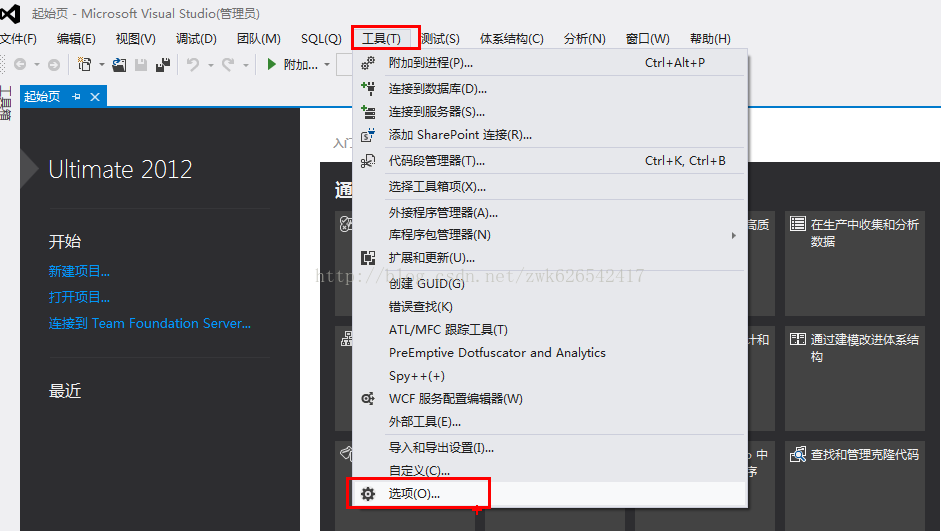Viewport: 941px width, 531px height.
Task: Collapse the start page side arrow
Action: click(x=28, y=169)
